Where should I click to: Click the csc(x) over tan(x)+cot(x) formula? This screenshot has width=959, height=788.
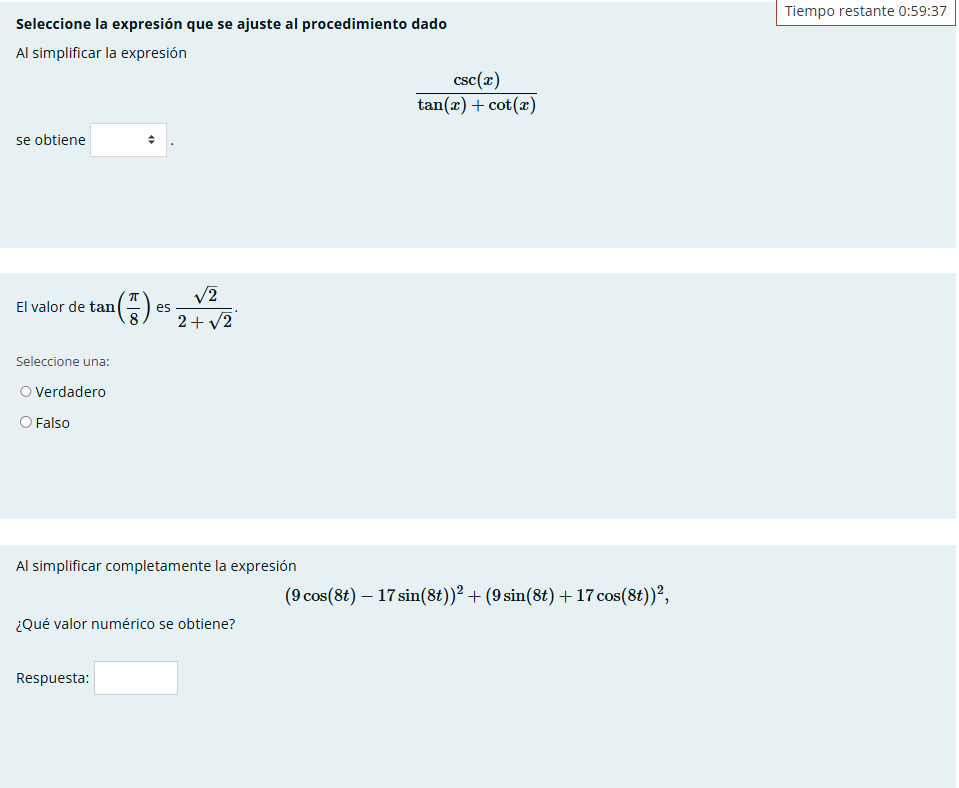476,92
